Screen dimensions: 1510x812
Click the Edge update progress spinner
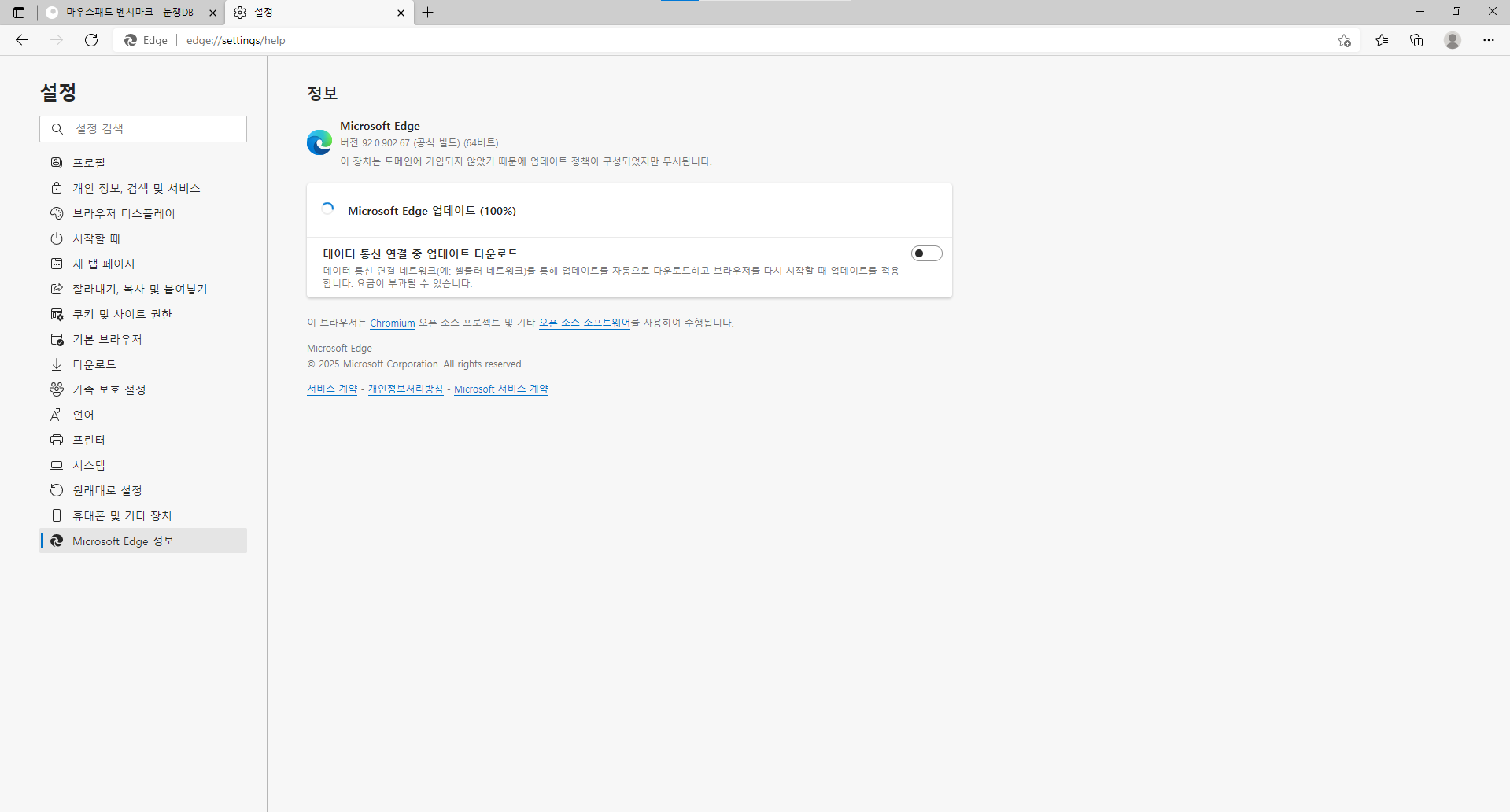tap(327, 208)
